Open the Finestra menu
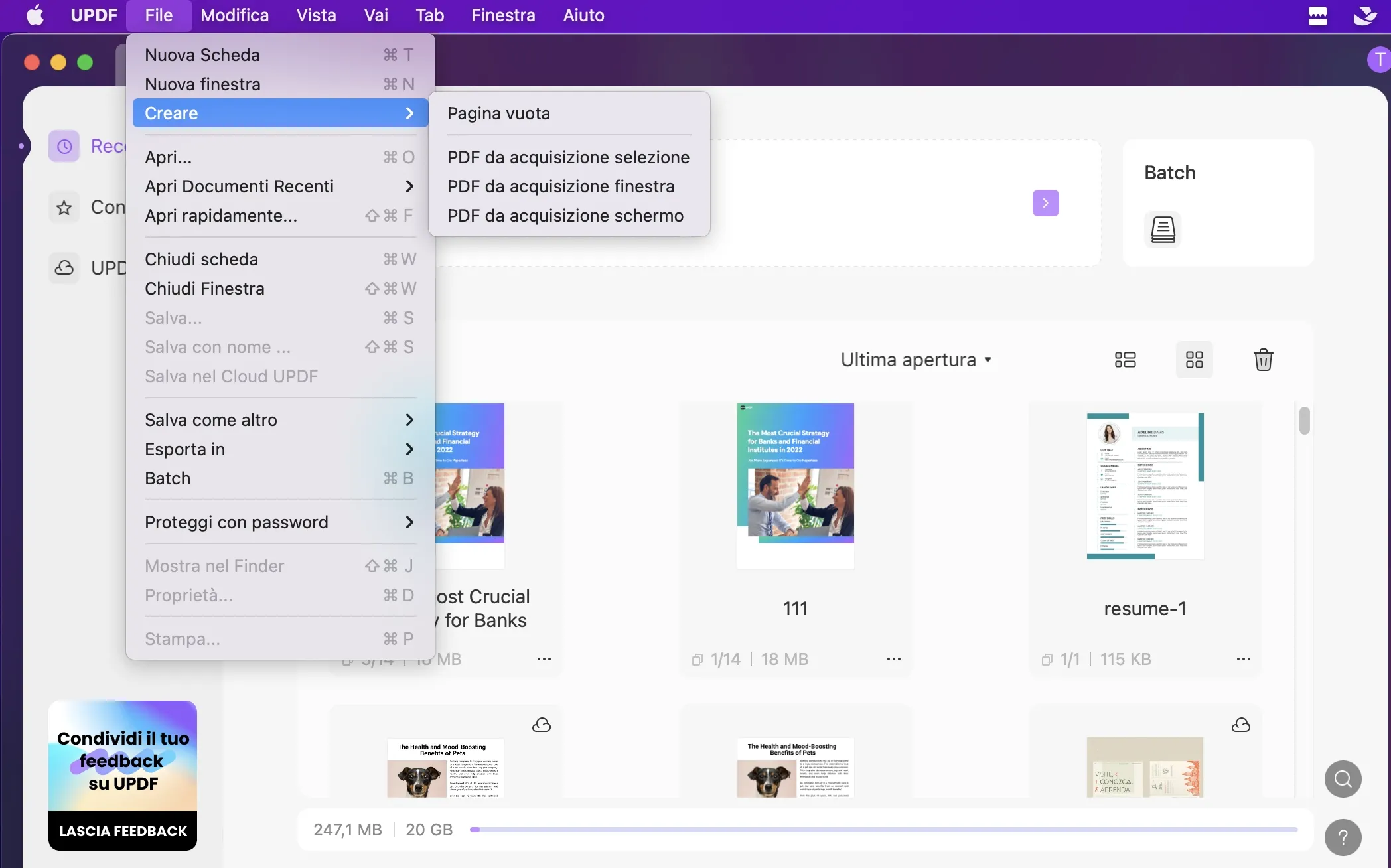 click(x=503, y=15)
